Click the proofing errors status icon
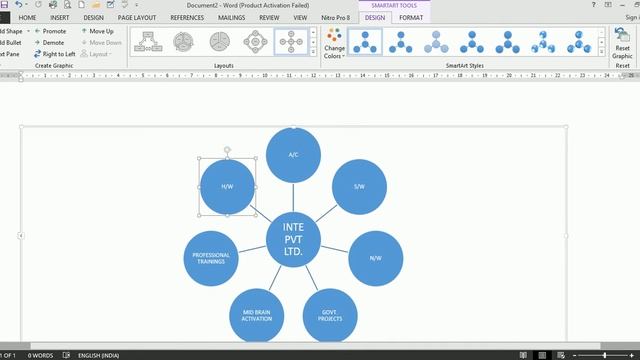This screenshot has height=360, width=640. [x=66, y=356]
